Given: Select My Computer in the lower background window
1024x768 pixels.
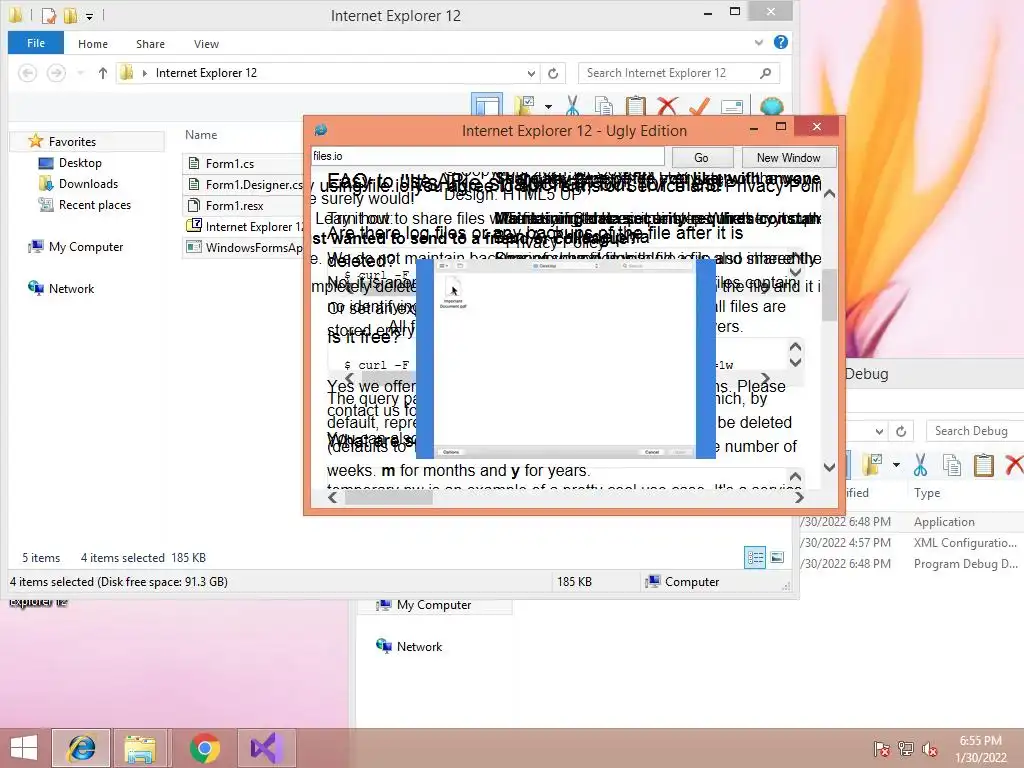Looking at the screenshot, I should (x=434, y=605).
